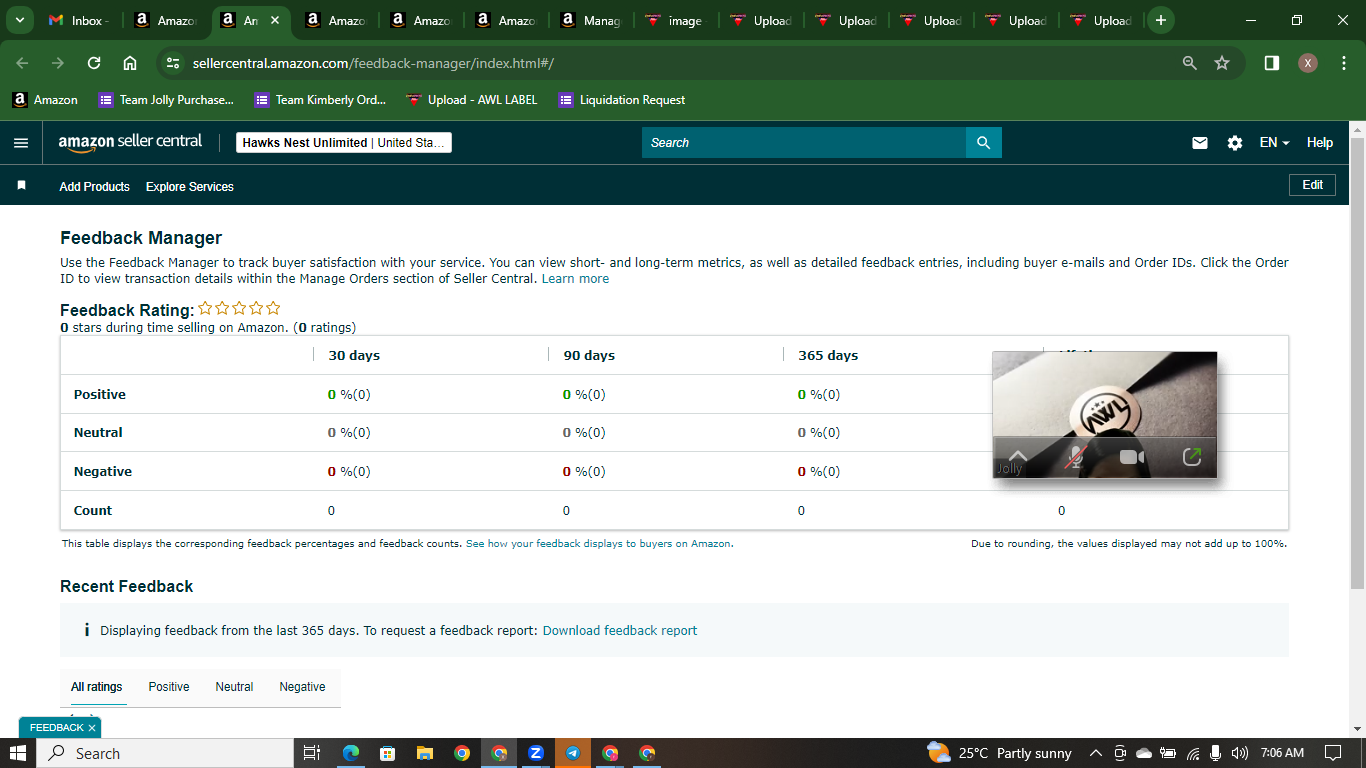Click the '365 days' column header
Screen dimensions: 1366x768
[x=828, y=355]
